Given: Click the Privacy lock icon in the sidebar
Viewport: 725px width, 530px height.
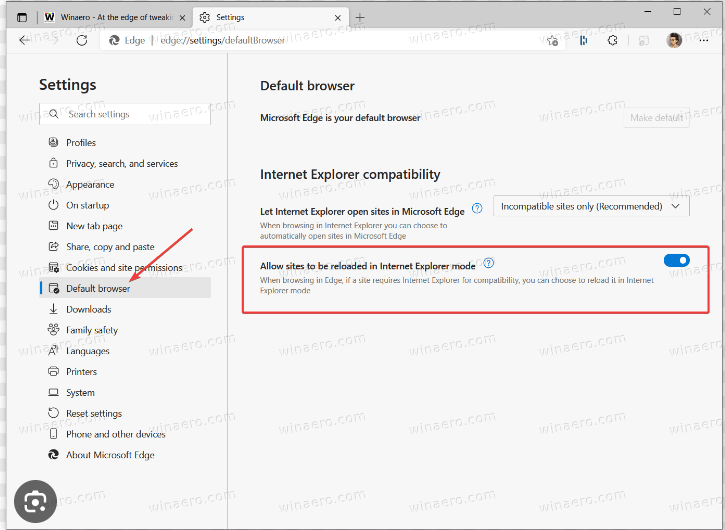Looking at the screenshot, I should [54, 163].
